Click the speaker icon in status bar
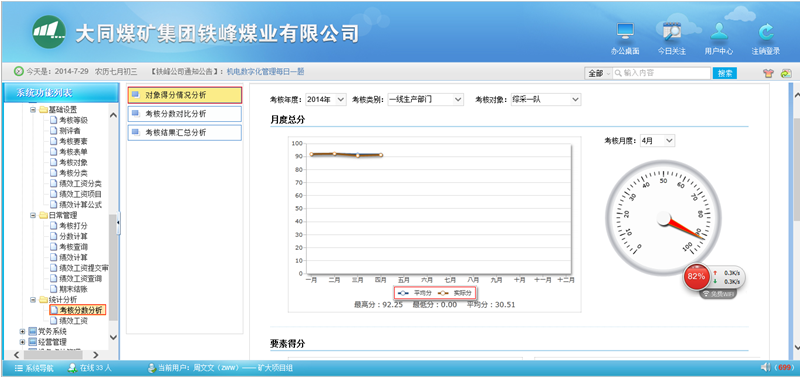 click(x=765, y=367)
